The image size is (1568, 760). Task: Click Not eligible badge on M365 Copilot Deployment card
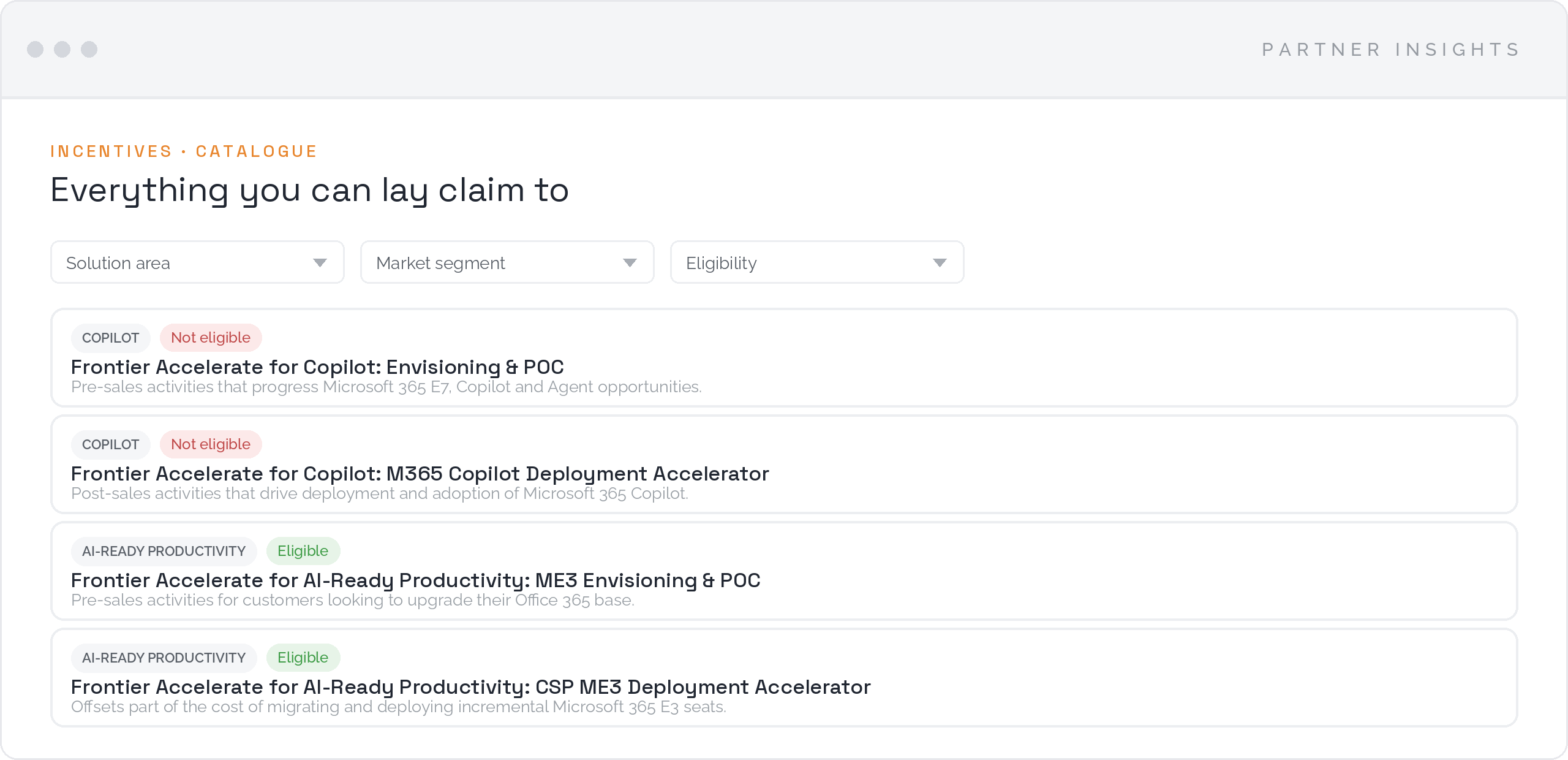211,444
